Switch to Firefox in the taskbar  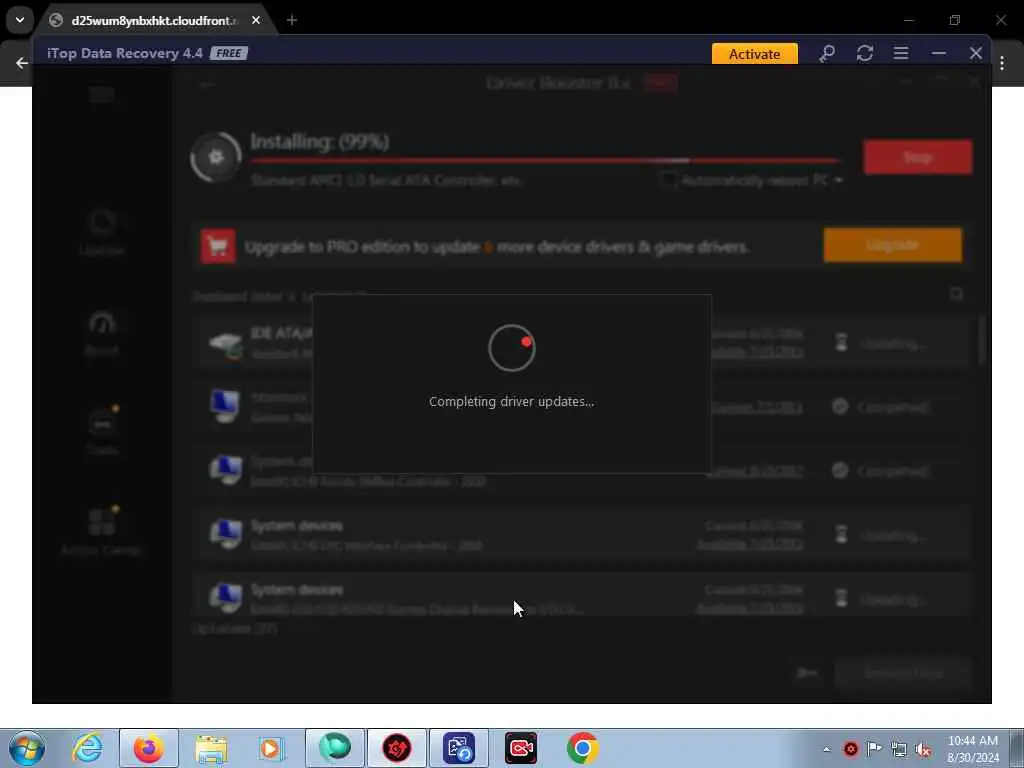coord(149,748)
